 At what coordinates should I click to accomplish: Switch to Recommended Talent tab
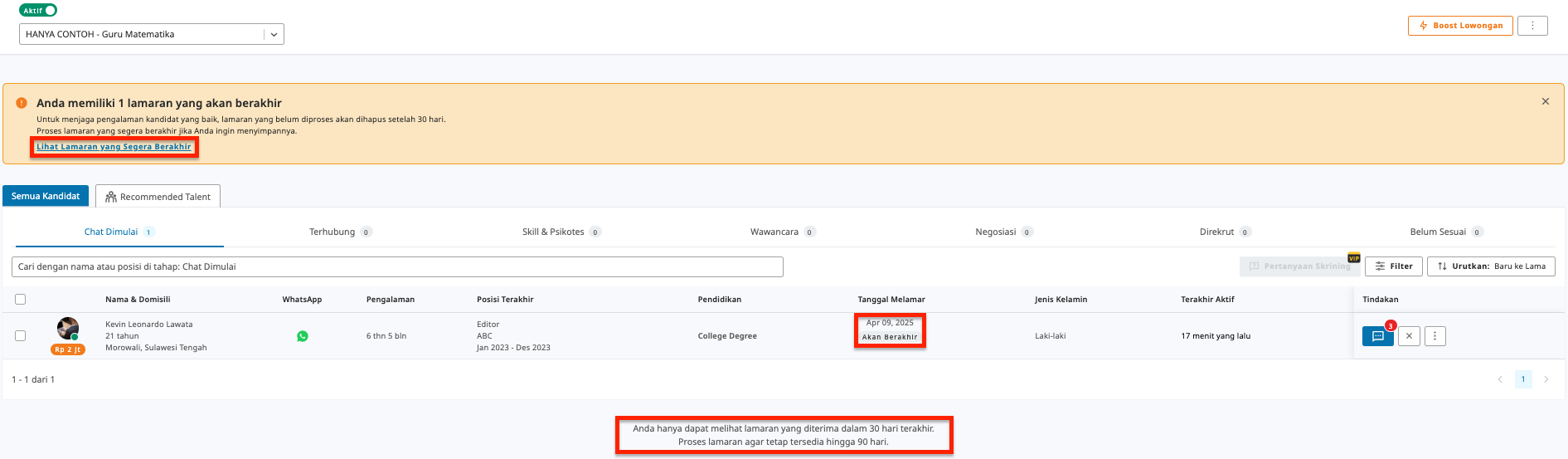coord(158,197)
